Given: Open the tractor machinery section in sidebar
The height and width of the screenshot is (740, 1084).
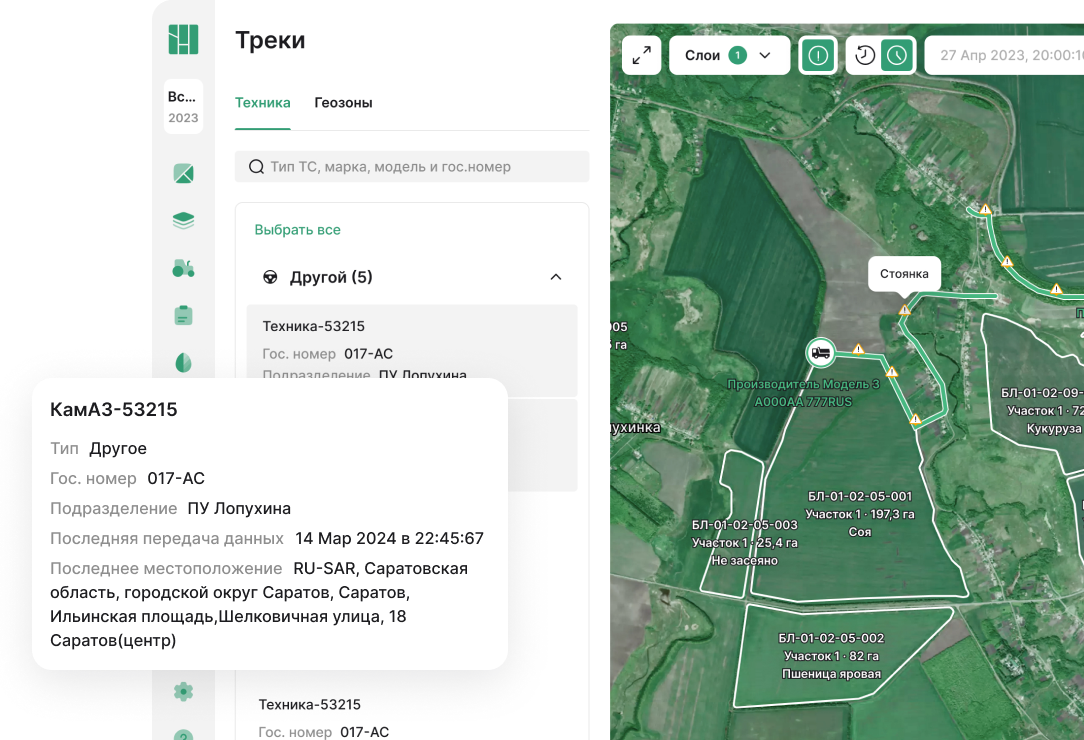Looking at the screenshot, I should coord(183,268).
